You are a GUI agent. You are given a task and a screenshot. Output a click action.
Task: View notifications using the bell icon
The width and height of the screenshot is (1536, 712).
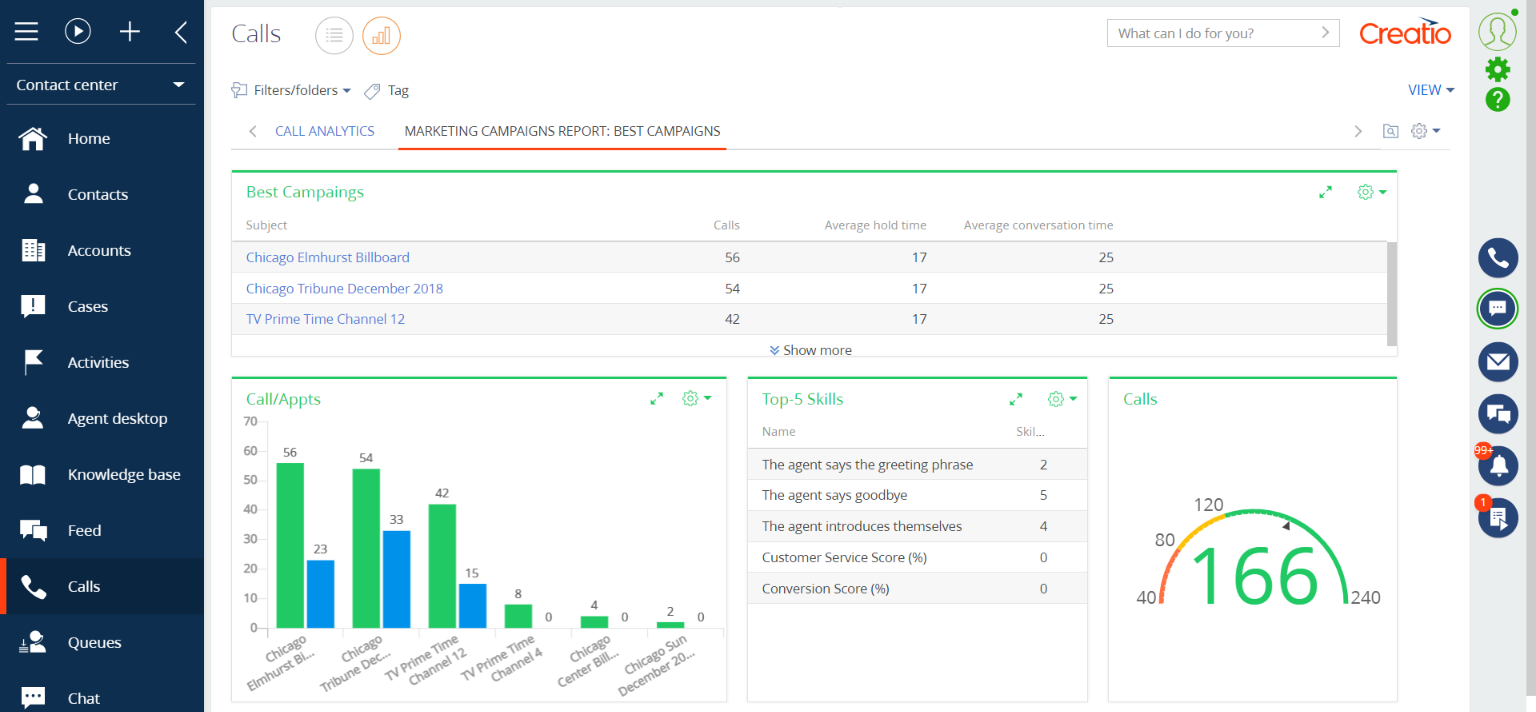(1497, 465)
